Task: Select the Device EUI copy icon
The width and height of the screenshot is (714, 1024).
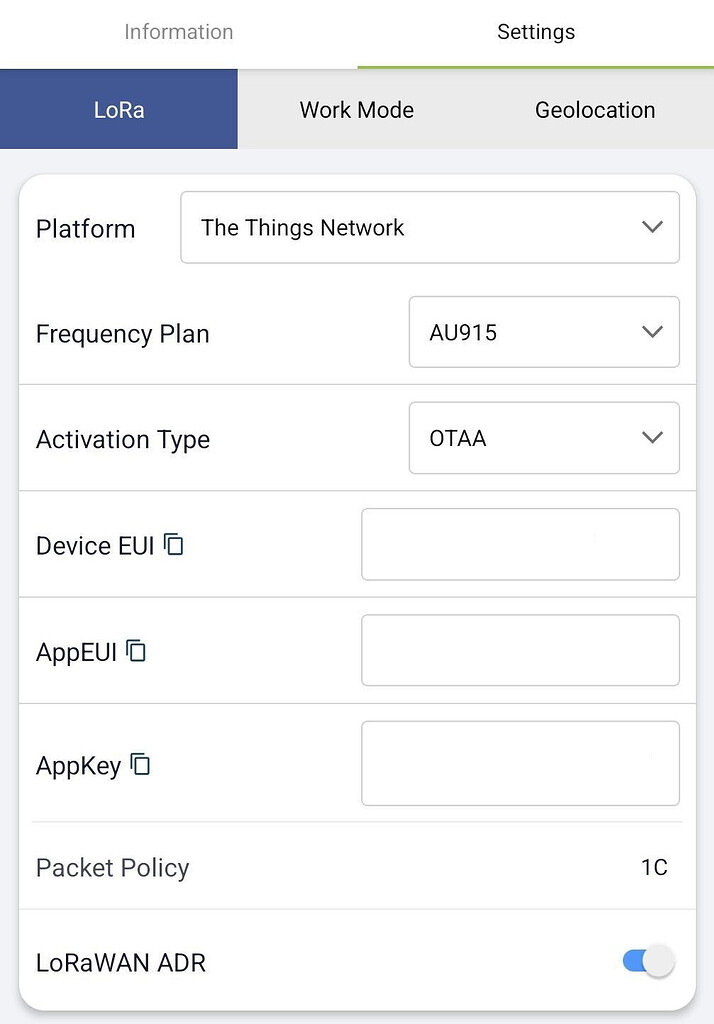Action: tap(173, 543)
